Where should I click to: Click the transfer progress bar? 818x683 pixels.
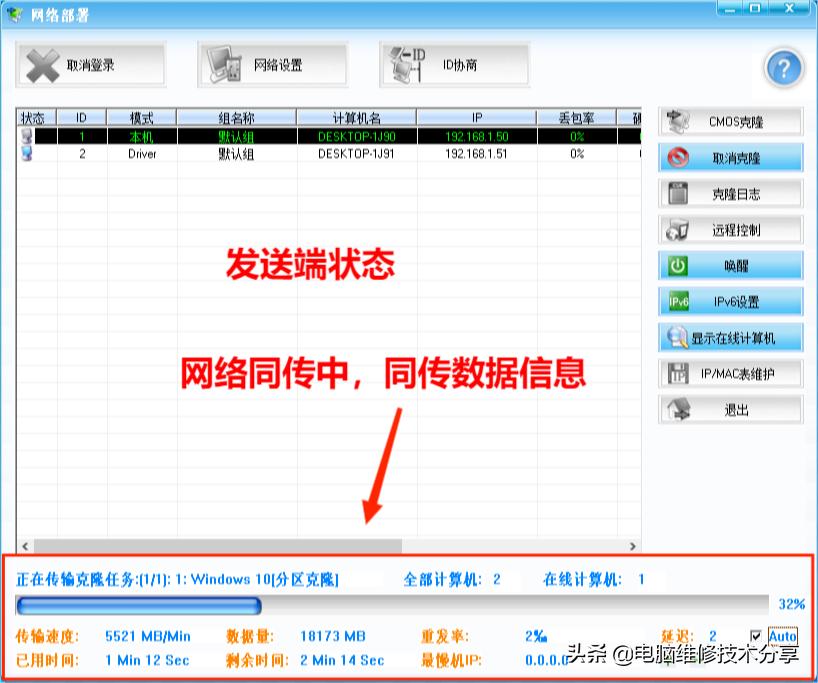point(390,608)
